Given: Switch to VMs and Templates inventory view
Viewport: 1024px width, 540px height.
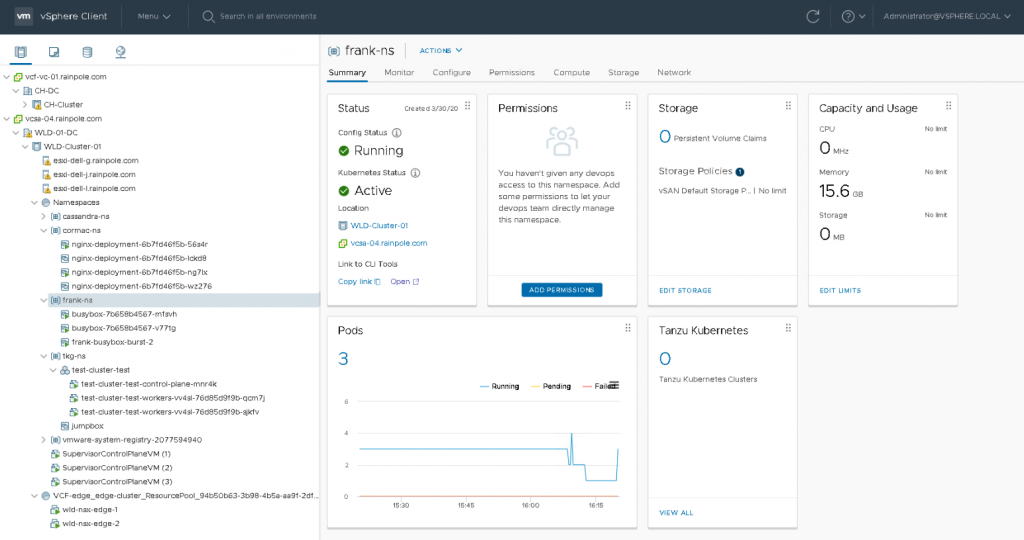Looking at the screenshot, I should point(54,52).
